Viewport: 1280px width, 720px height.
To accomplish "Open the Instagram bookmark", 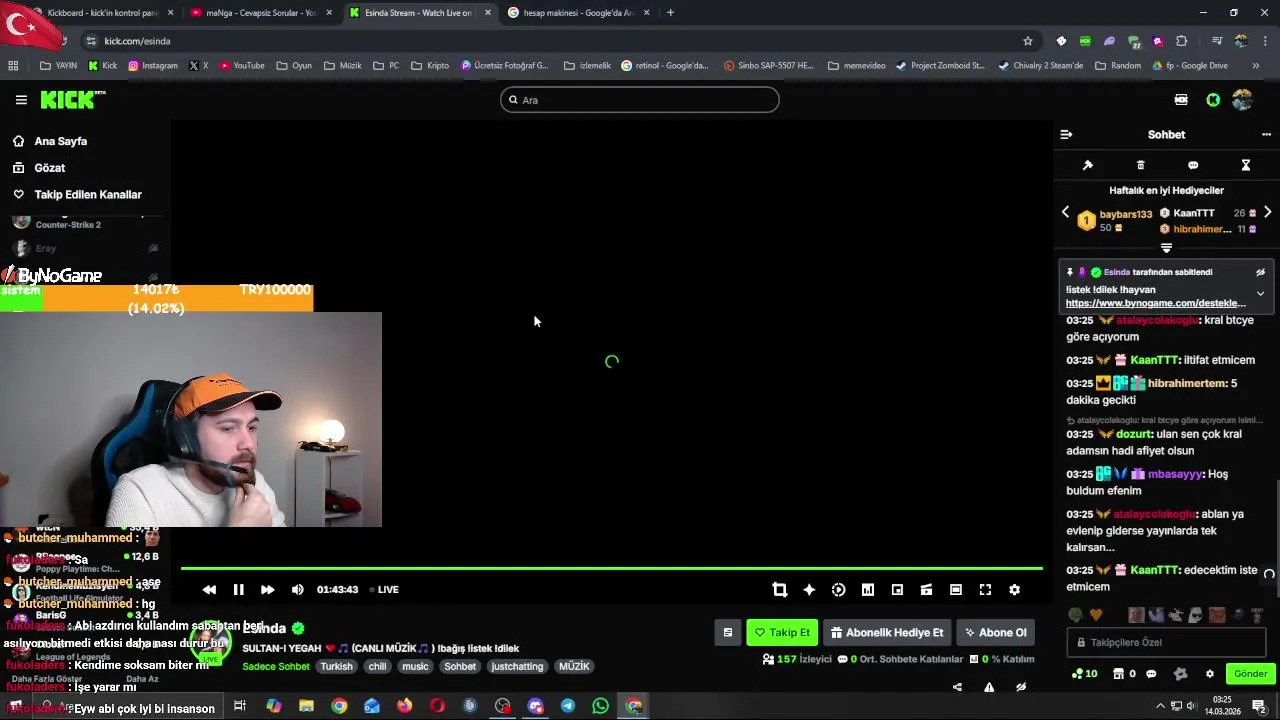I will point(153,66).
